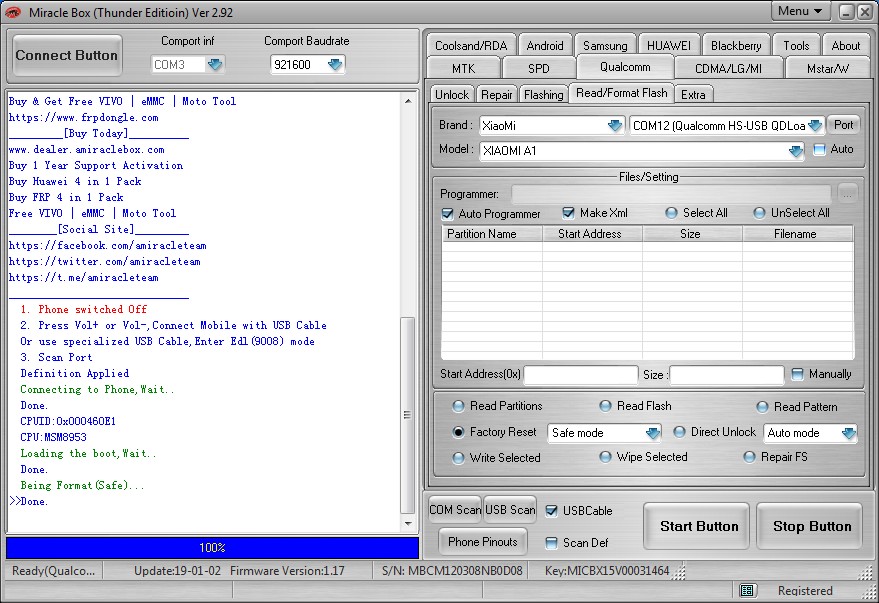This screenshot has height=603, width=879.
Task: Open the Read/Format Flash sub-tab
Action: pyautogui.click(x=622, y=93)
